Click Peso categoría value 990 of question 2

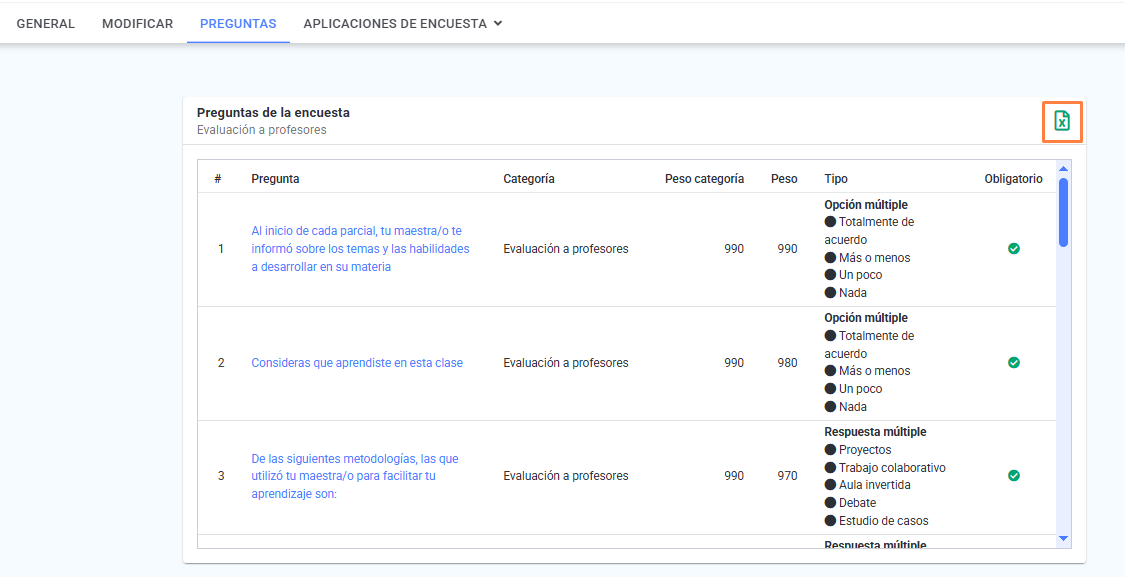tap(734, 363)
